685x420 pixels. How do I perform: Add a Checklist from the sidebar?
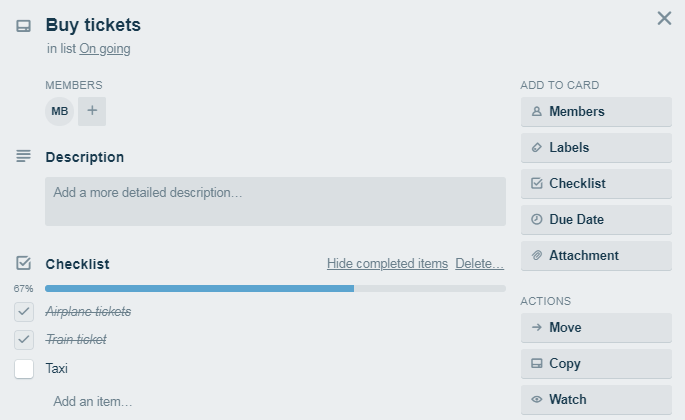click(x=596, y=184)
